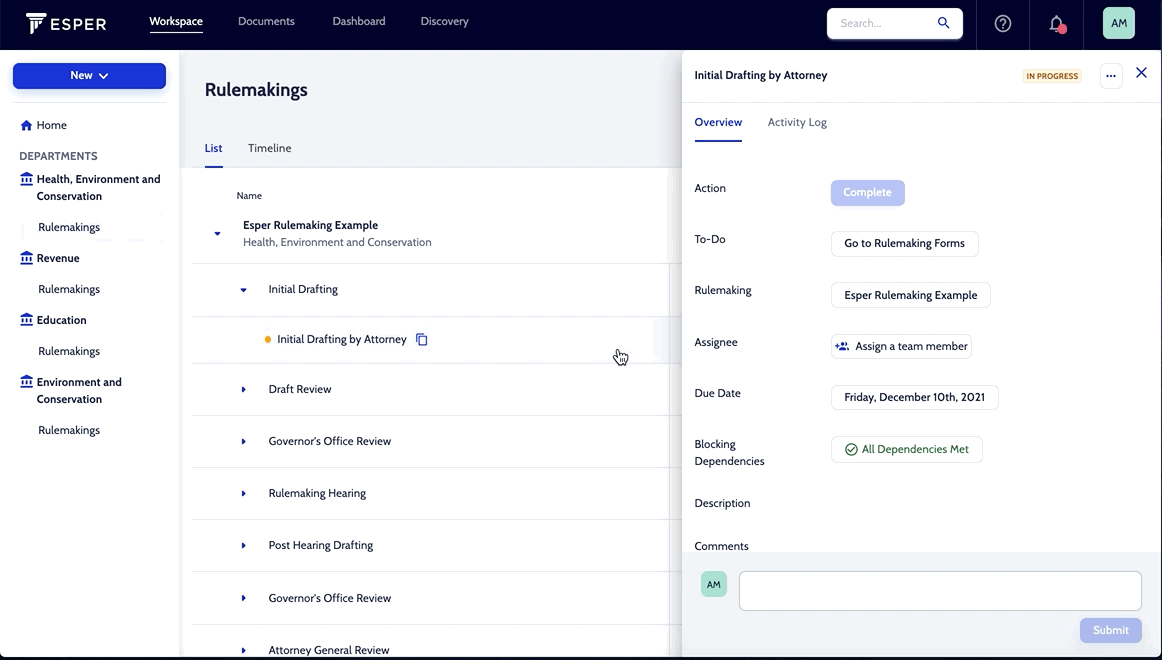Copy the Initial Drafting by Attorney task link
This screenshot has width=1162, height=660.
pos(421,339)
